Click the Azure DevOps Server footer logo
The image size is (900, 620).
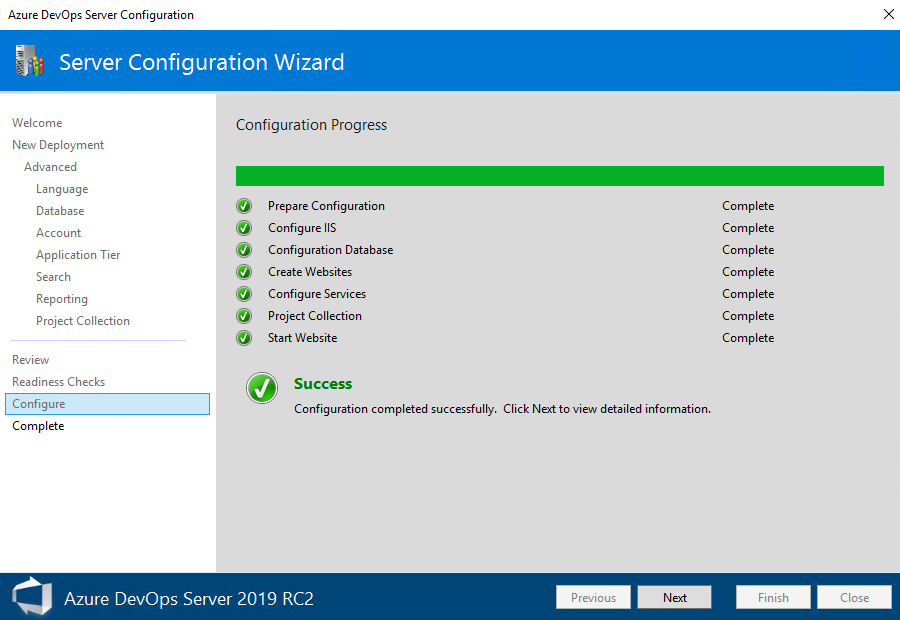click(x=31, y=596)
